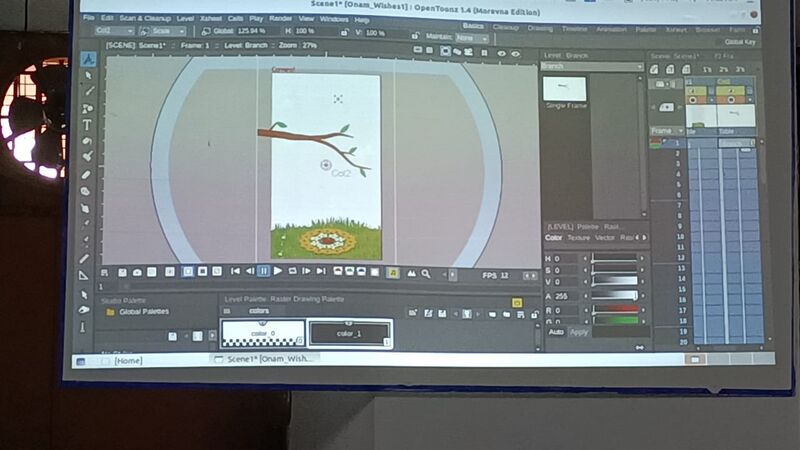Pick the Selection arrow tool

click(88, 76)
